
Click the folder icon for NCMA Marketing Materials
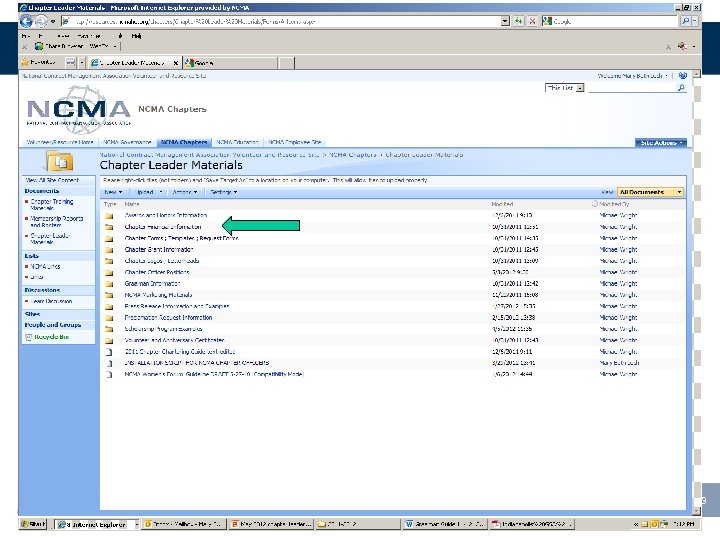tap(109, 295)
